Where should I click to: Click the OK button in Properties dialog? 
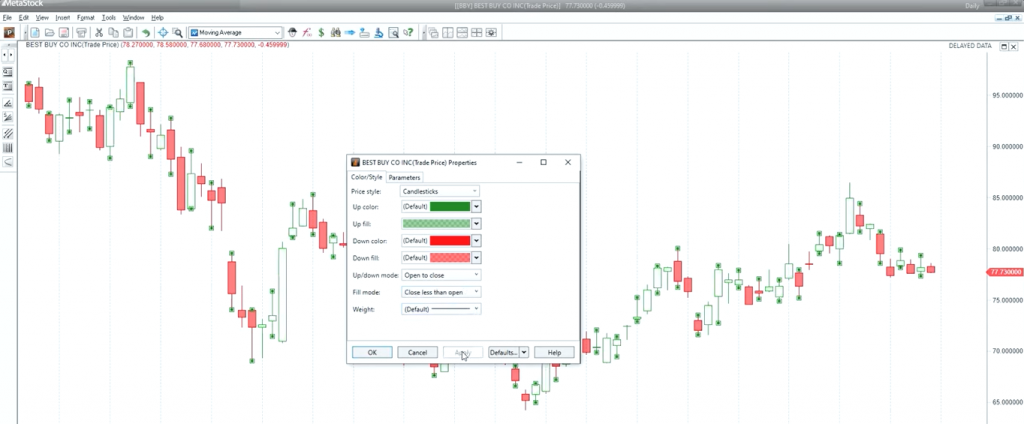372,352
